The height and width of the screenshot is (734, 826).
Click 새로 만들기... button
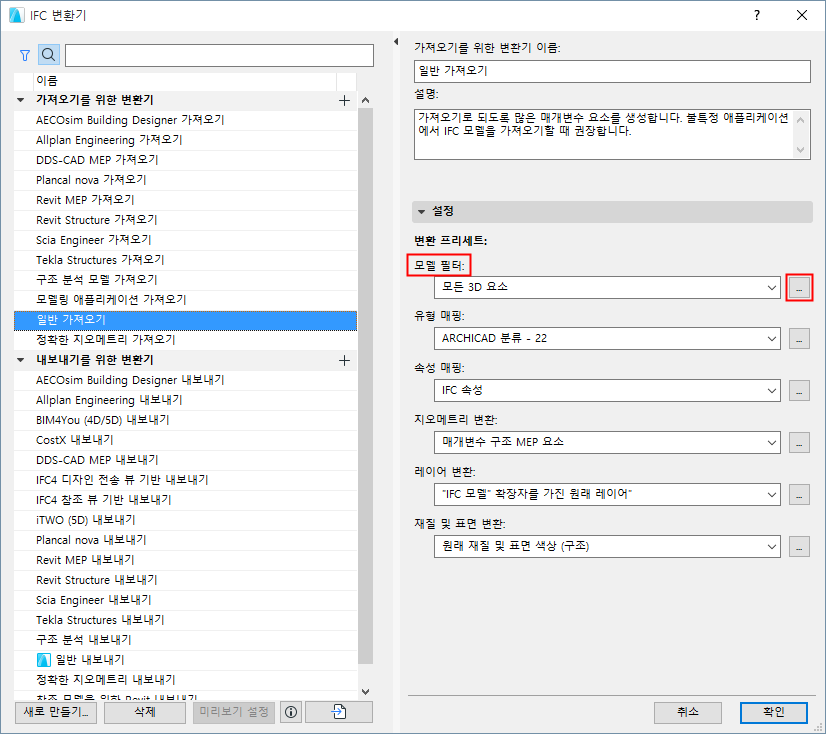pyautogui.click(x=56, y=712)
